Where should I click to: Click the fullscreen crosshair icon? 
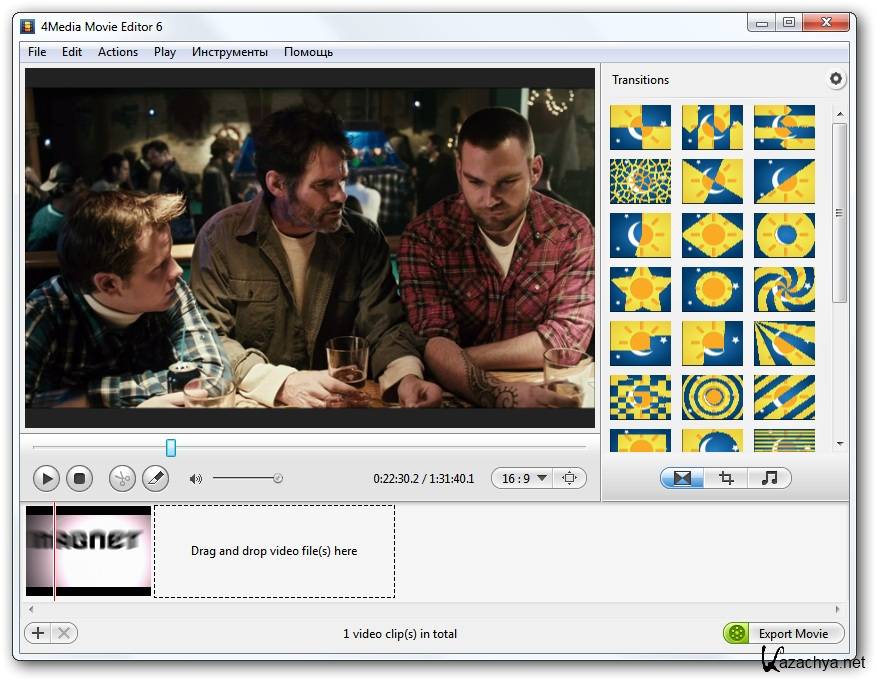click(569, 478)
